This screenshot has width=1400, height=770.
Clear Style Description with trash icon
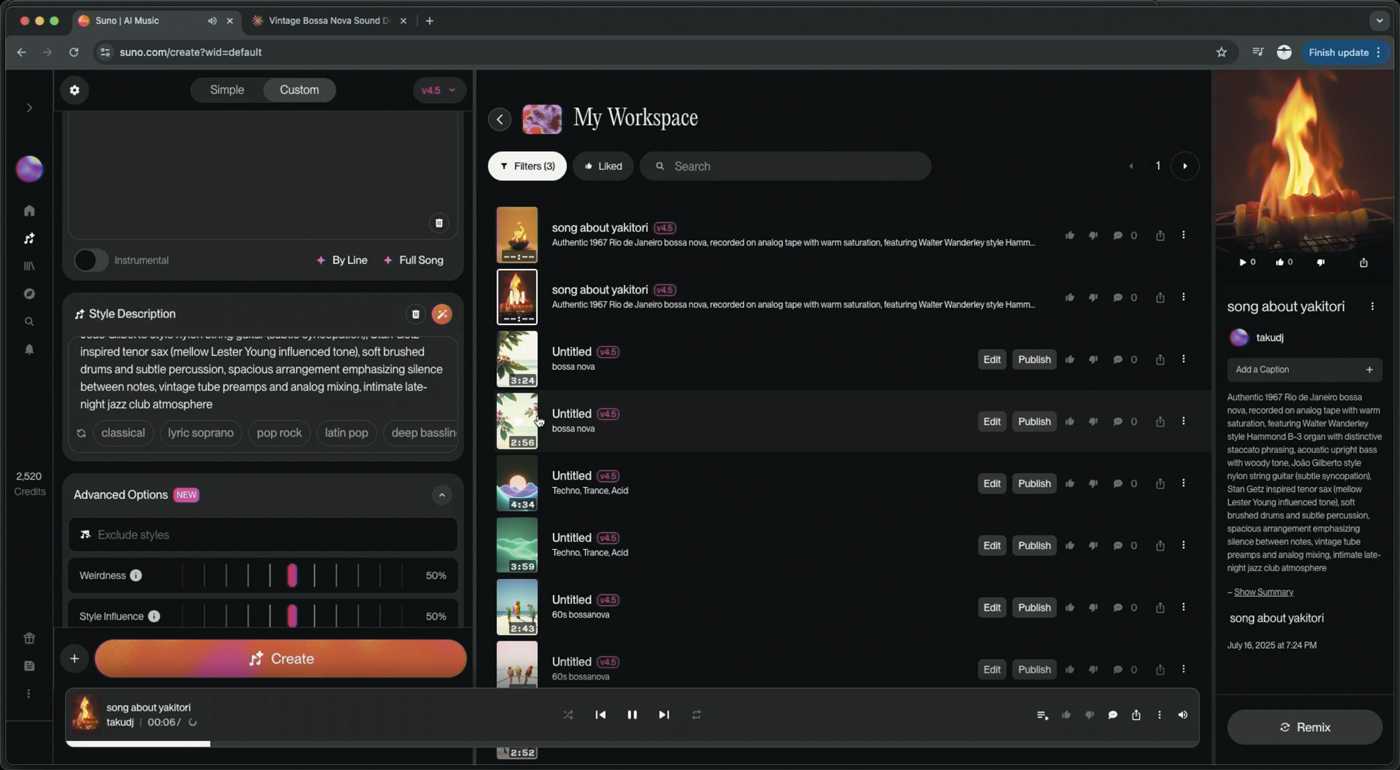(416, 314)
